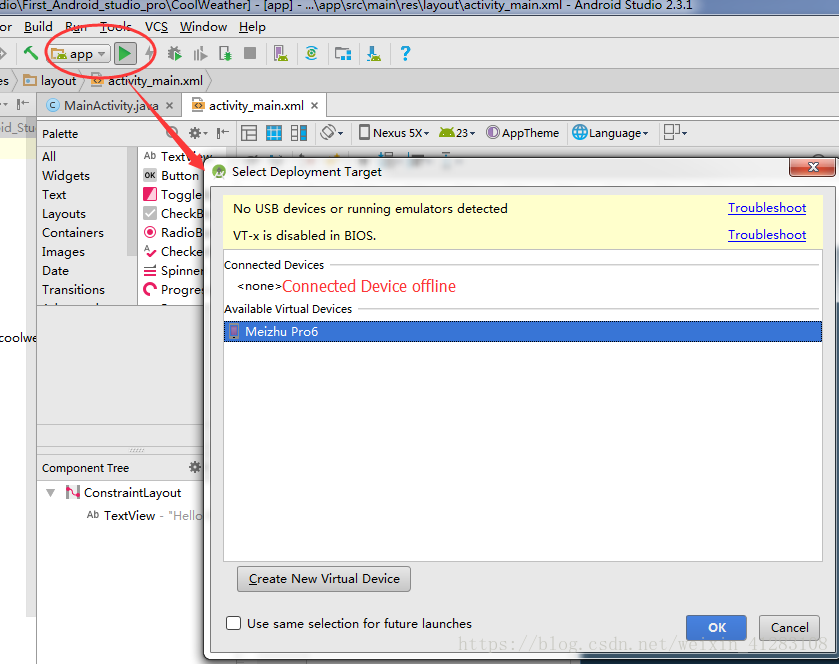Click the layout folder breadcrumb
The width and height of the screenshot is (839, 664).
click(50, 81)
